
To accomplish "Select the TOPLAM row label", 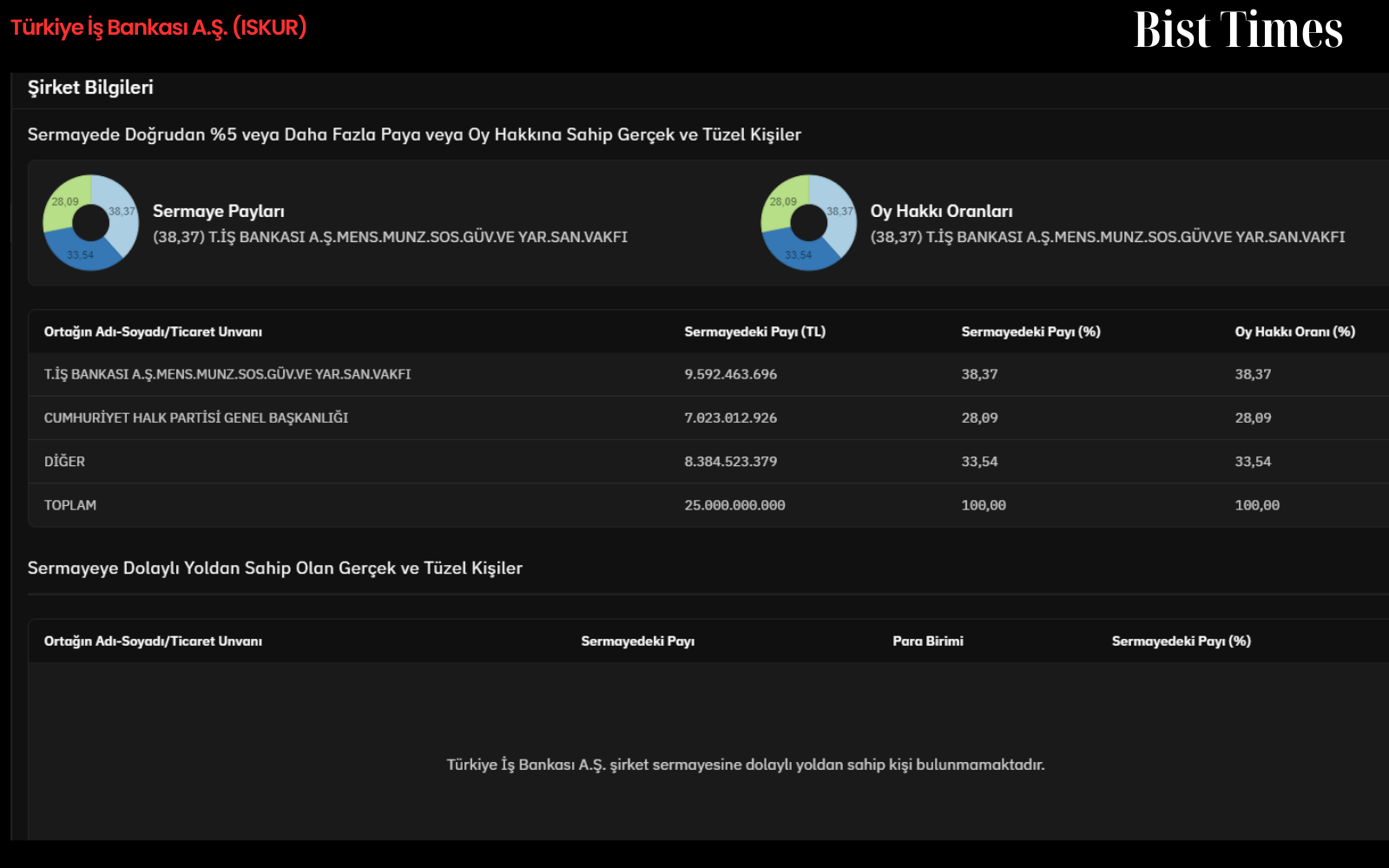I will [x=70, y=504].
